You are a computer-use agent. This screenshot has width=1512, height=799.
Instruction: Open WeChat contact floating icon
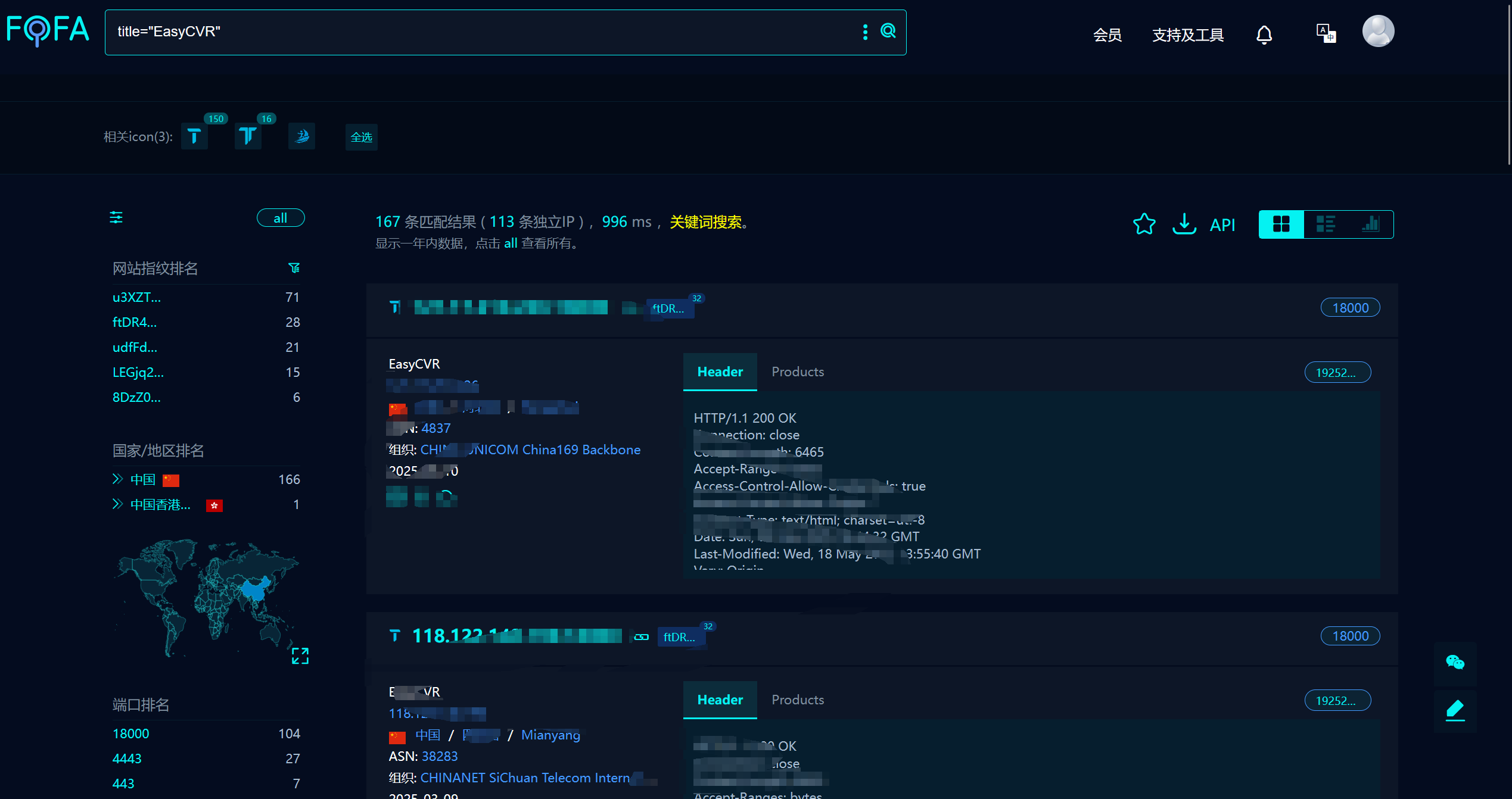point(1455,662)
